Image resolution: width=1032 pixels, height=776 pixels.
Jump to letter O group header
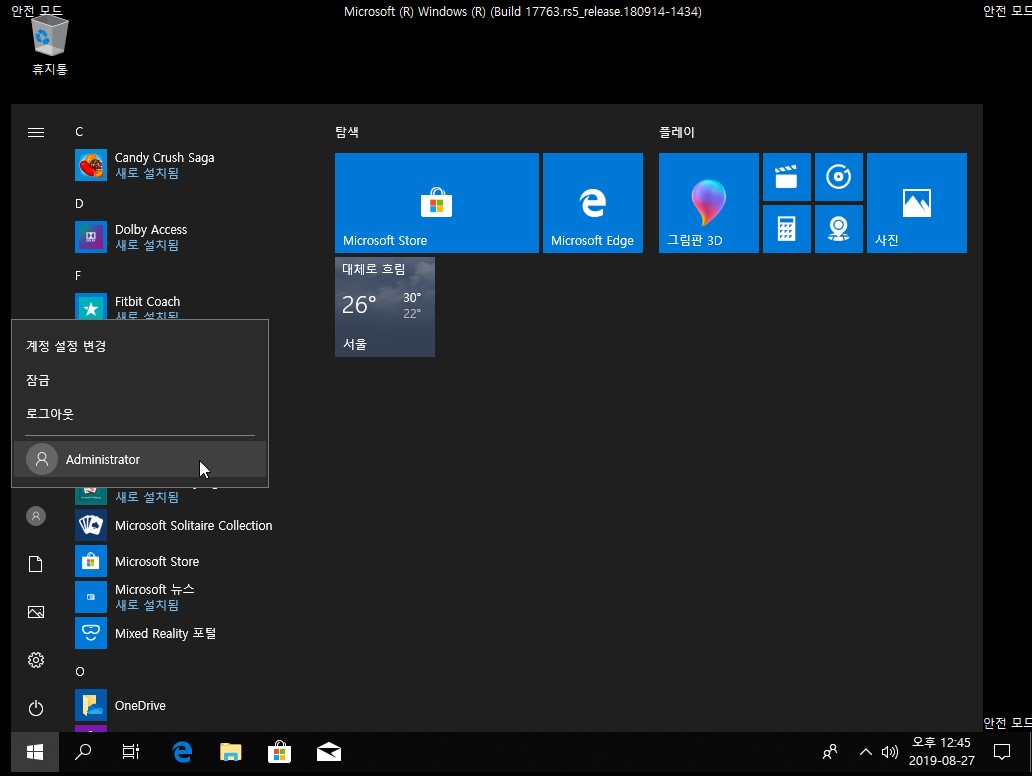[80, 671]
